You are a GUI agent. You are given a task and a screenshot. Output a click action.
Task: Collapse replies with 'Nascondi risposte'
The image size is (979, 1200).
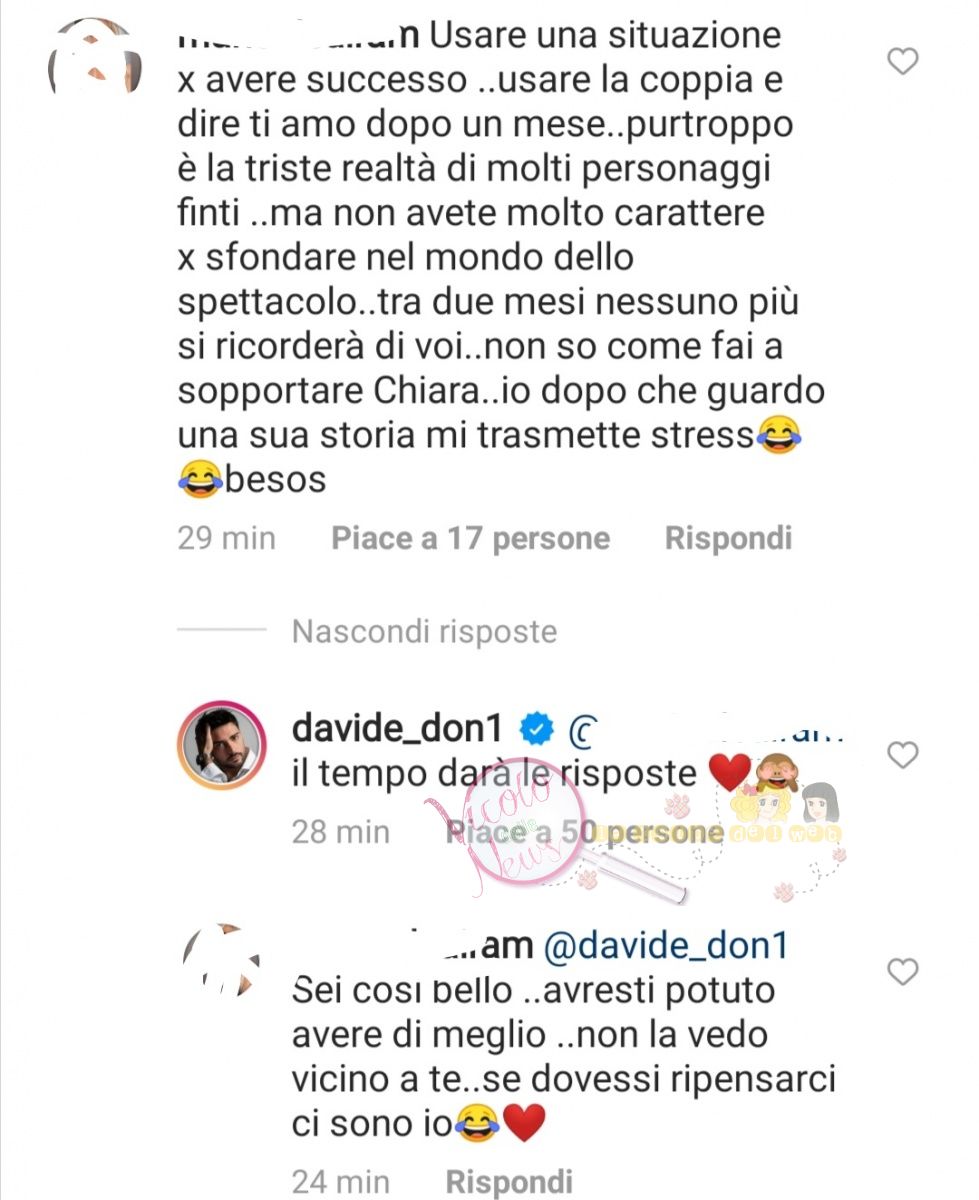(x=424, y=631)
